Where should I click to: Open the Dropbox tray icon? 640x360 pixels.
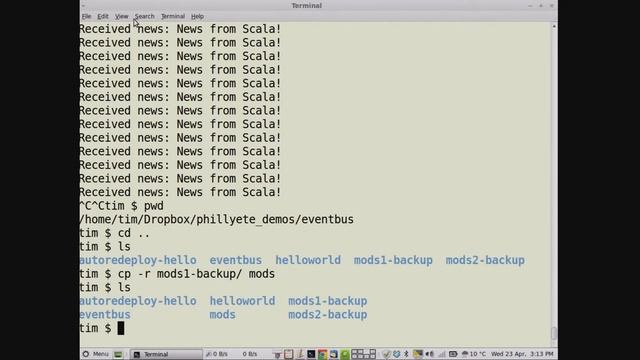pos(396,354)
